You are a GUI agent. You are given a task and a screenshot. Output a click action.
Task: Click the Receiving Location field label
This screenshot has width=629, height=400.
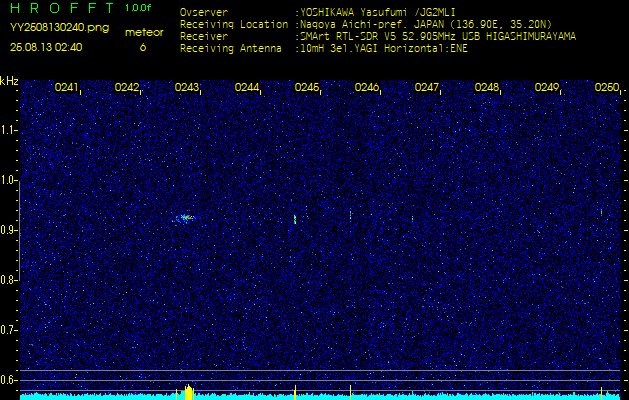click(234, 24)
